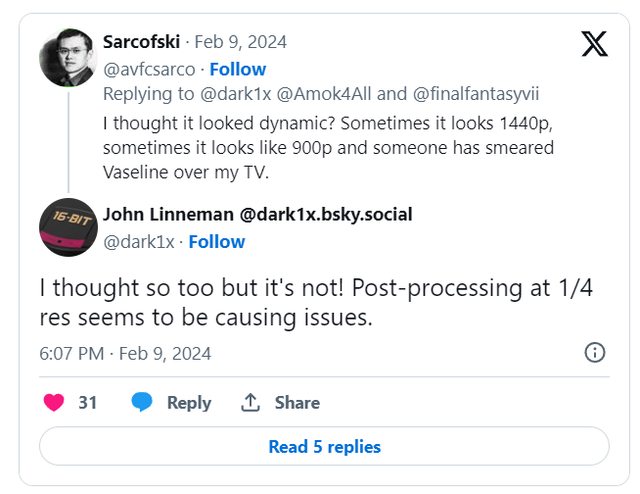Image resolution: width=640 pixels, height=494 pixels.
Task: Open Sarcofski's profile avatar
Action: [68, 57]
